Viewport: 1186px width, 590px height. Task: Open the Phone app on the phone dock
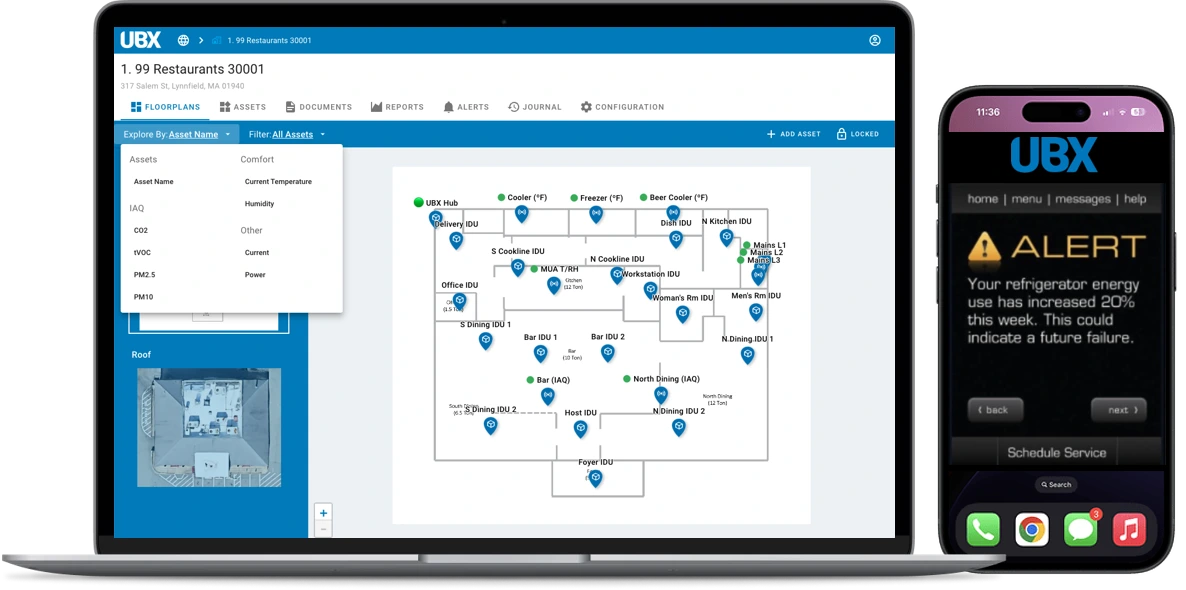pyautogui.click(x=983, y=529)
